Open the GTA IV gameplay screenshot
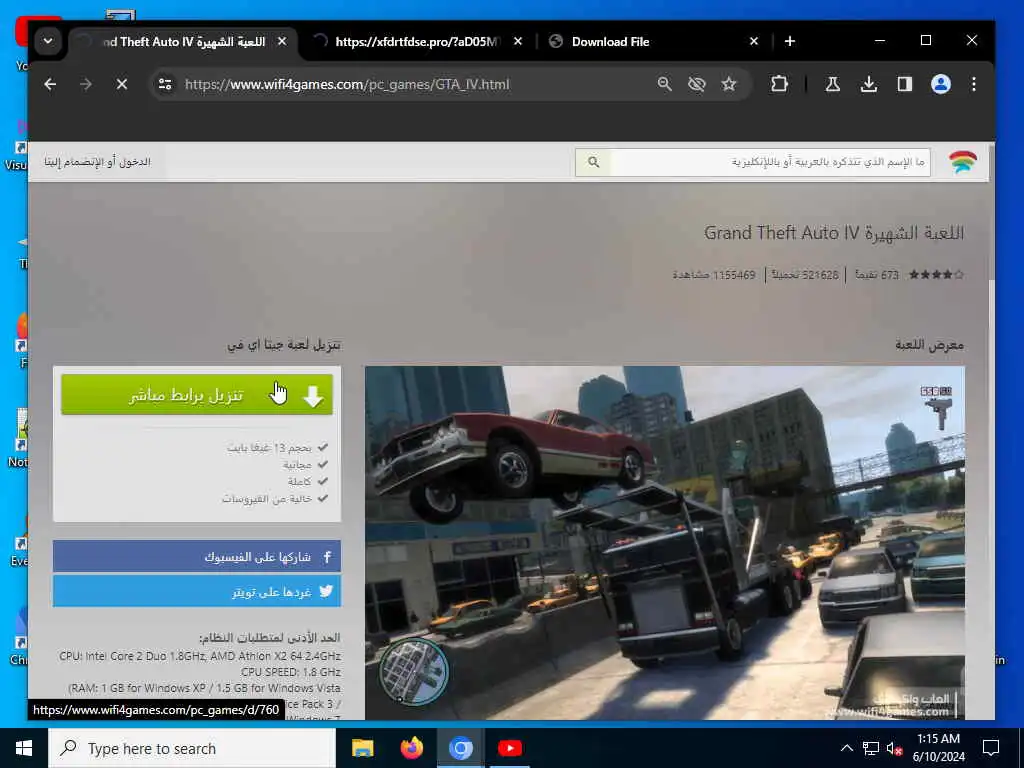This screenshot has height=768, width=1024. [x=665, y=543]
